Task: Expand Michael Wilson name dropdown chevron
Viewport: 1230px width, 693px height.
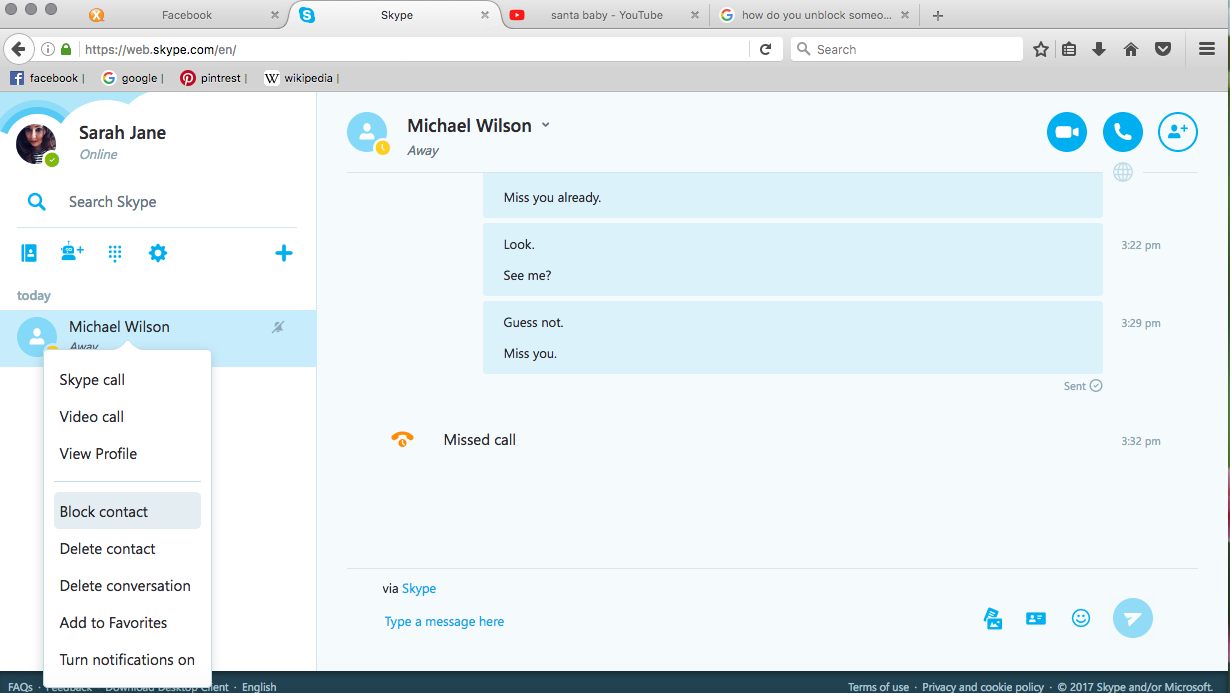Action: coord(545,126)
